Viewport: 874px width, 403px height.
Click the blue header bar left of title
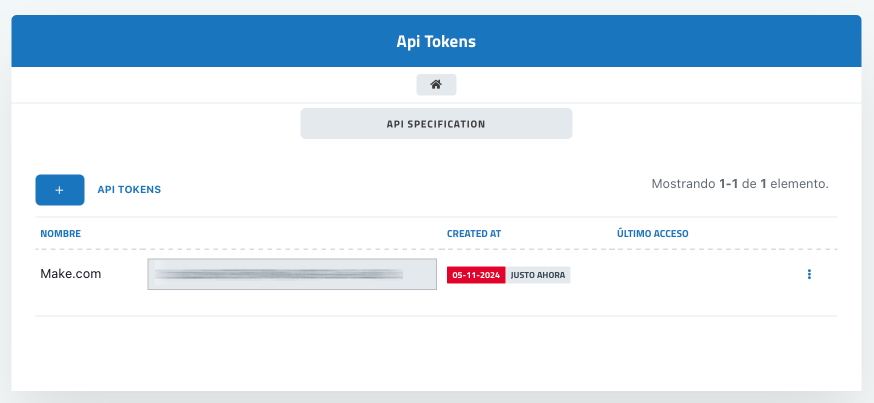[200, 43]
